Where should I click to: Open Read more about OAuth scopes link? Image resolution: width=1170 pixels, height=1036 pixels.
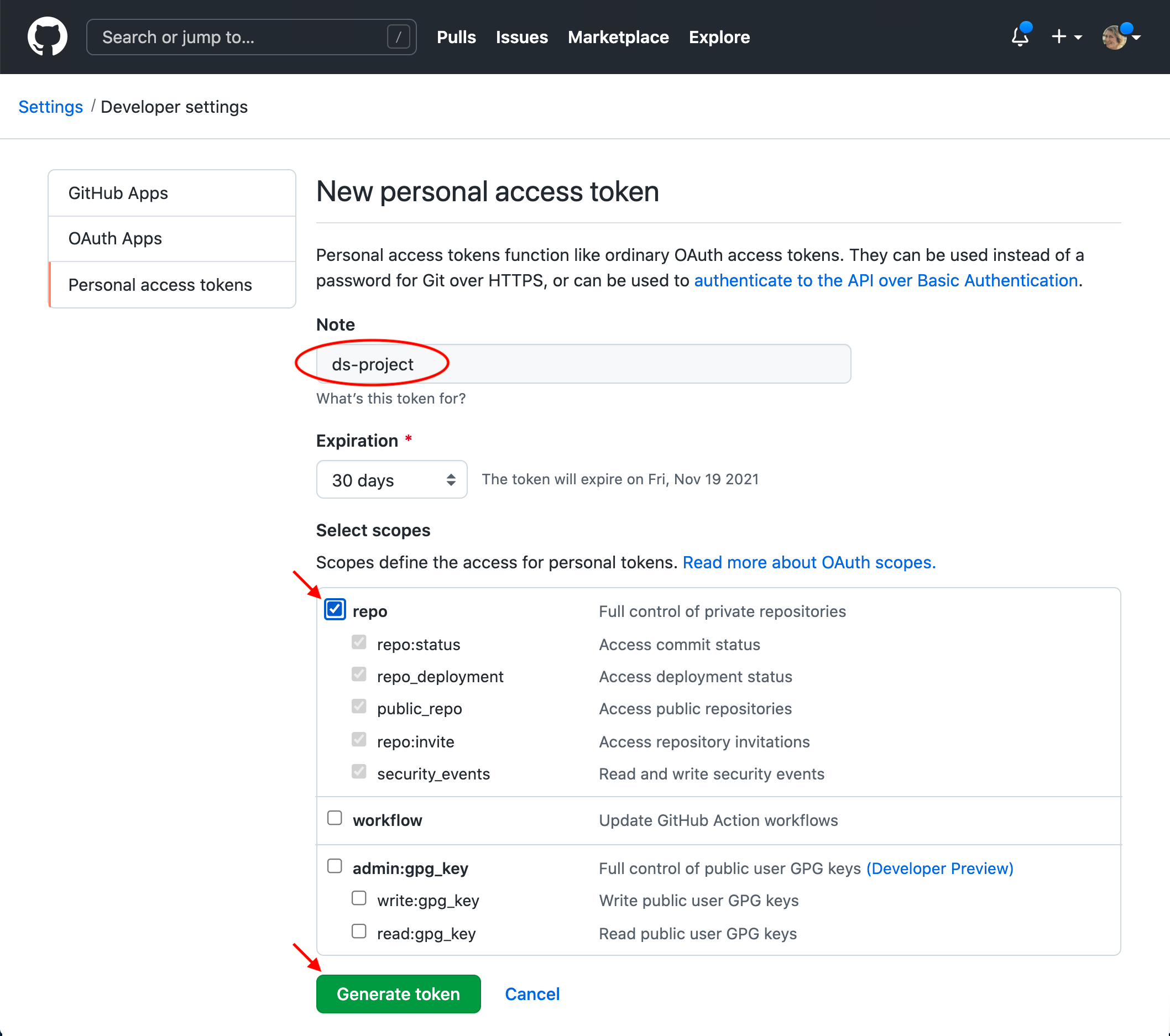click(x=809, y=563)
